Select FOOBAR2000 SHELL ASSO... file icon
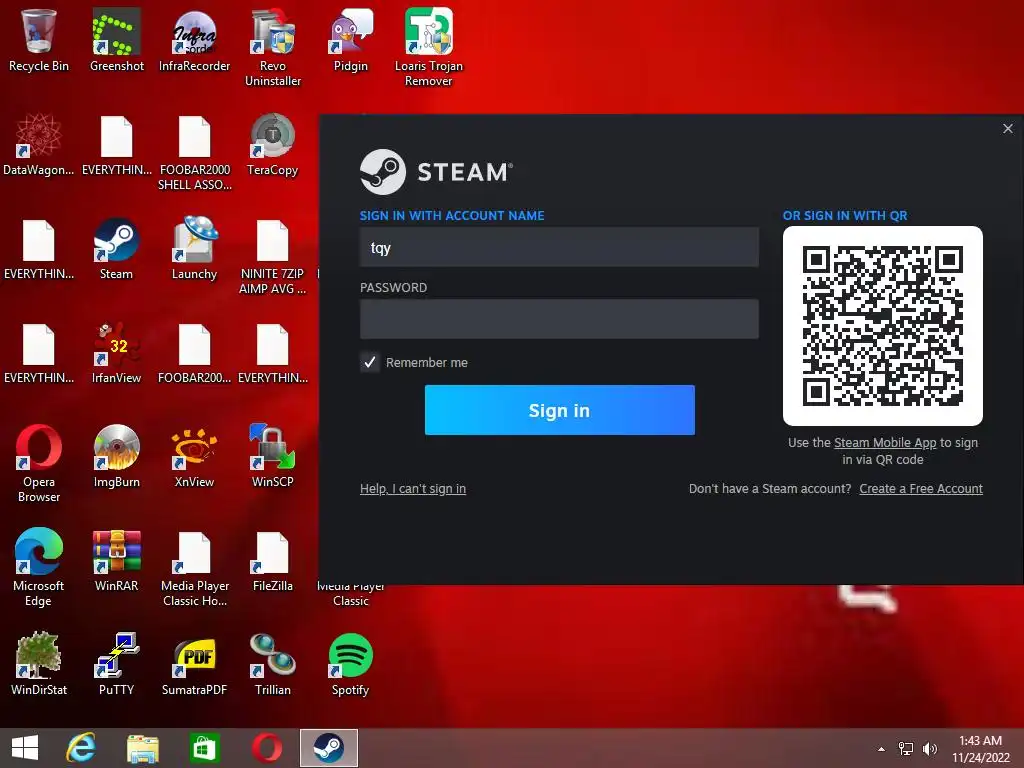Image resolution: width=1024 pixels, height=768 pixels. click(195, 152)
